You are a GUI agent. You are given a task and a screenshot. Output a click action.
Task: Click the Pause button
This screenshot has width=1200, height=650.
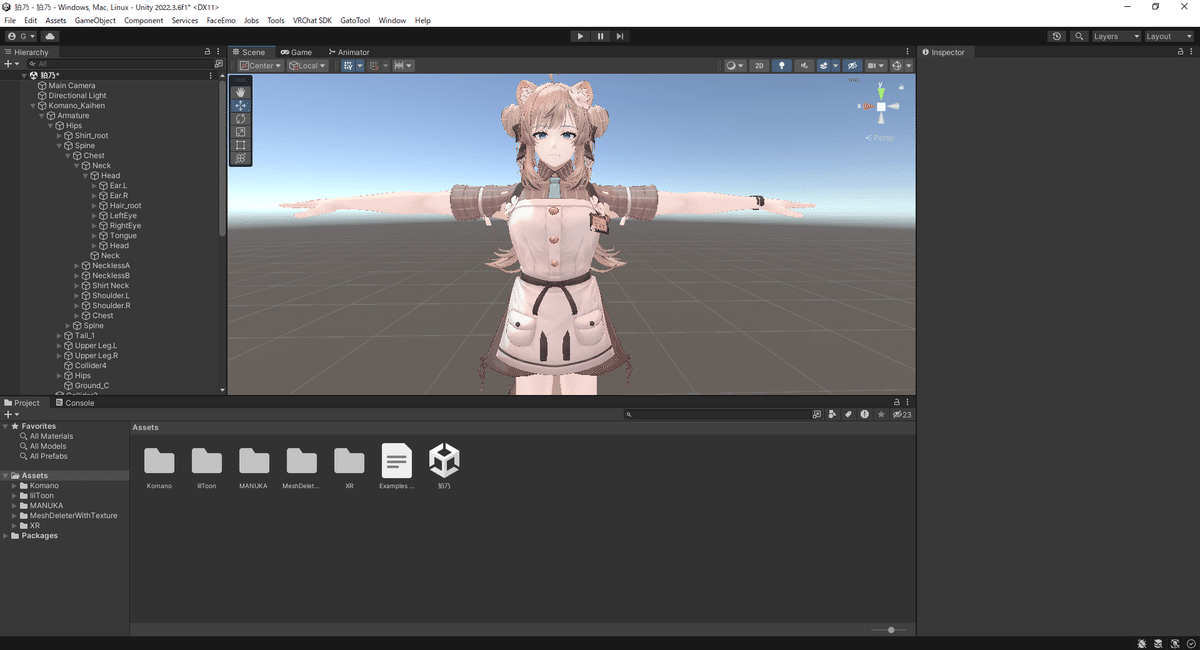click(600, 36)
